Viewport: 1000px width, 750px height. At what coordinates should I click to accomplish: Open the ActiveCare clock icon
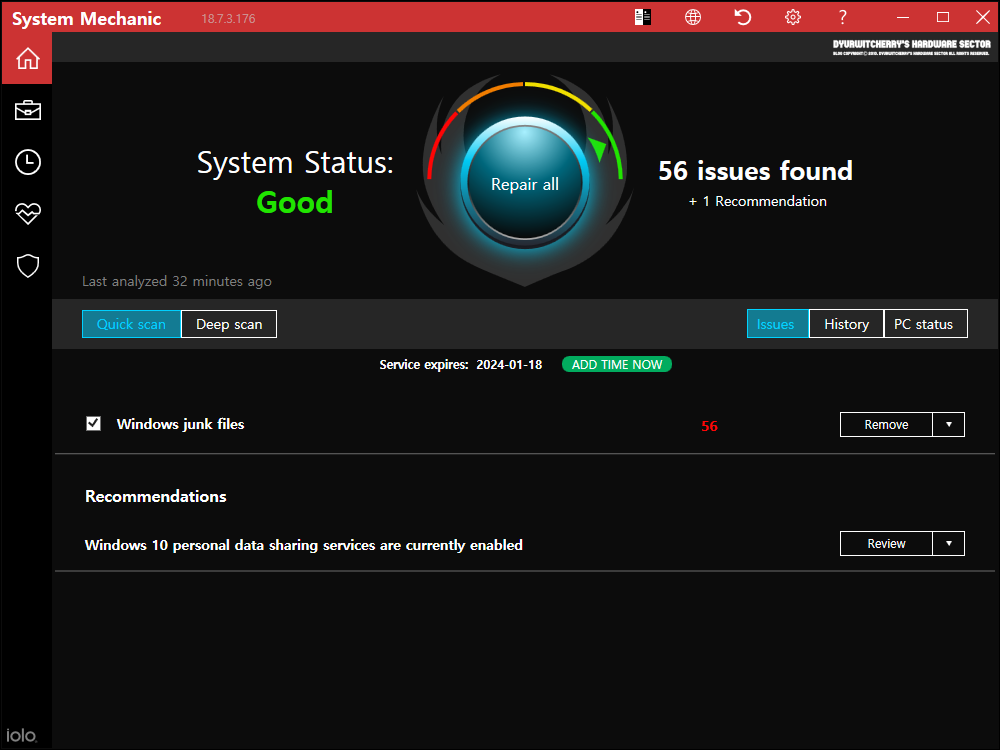[x=27, y=162]
